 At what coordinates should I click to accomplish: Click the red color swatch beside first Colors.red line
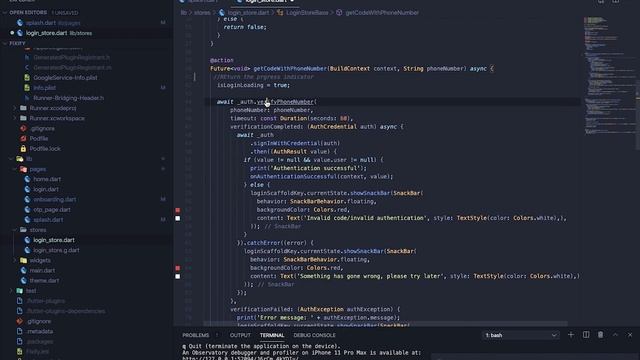point(178,210)
